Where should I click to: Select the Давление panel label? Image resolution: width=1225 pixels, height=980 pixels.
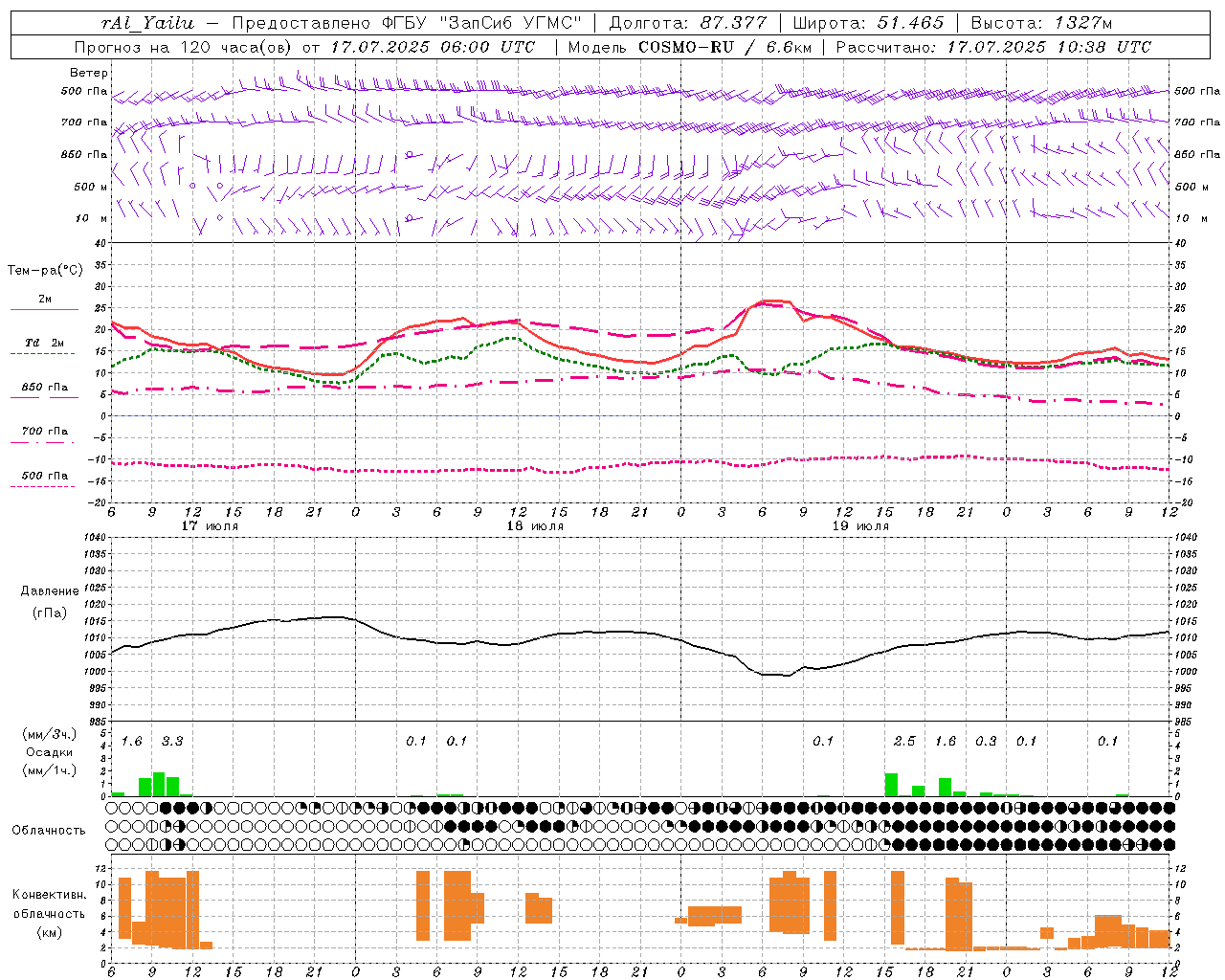click(50, 591)
